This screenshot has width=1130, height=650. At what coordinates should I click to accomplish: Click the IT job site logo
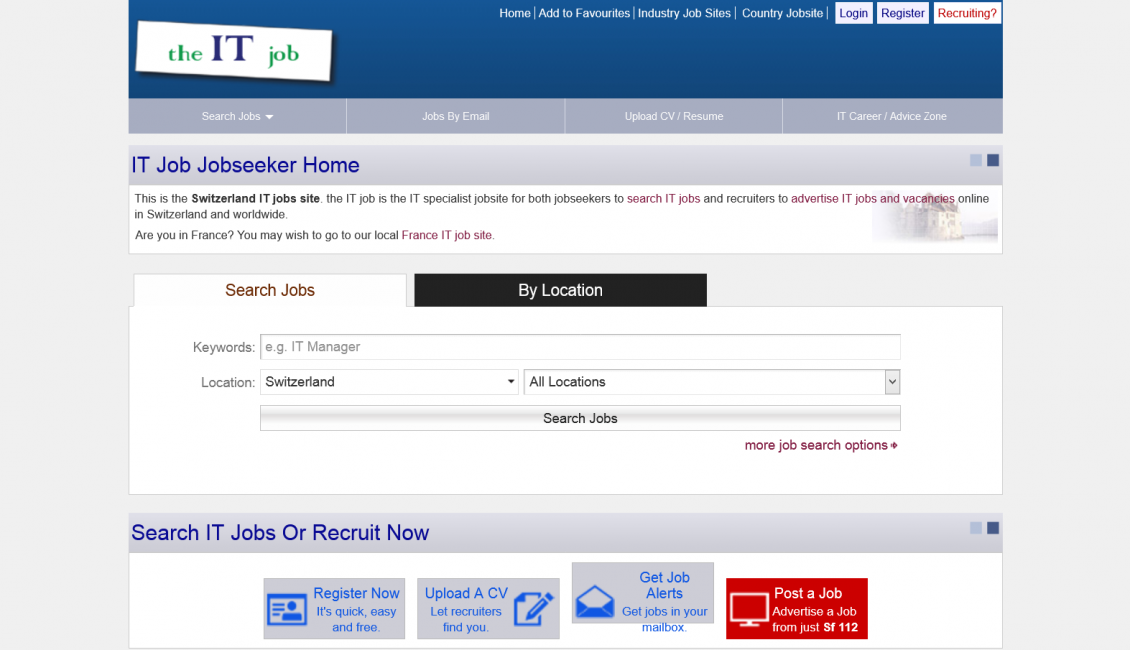[x=233, y=52]
